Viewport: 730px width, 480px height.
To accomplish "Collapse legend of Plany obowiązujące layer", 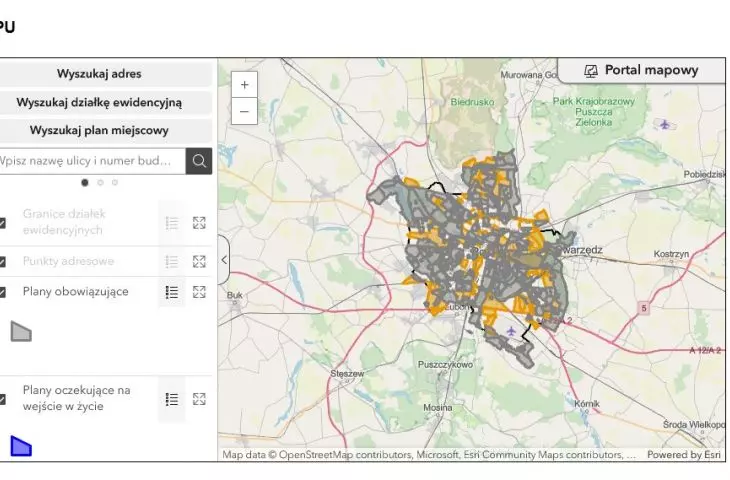I will (172, 292).
